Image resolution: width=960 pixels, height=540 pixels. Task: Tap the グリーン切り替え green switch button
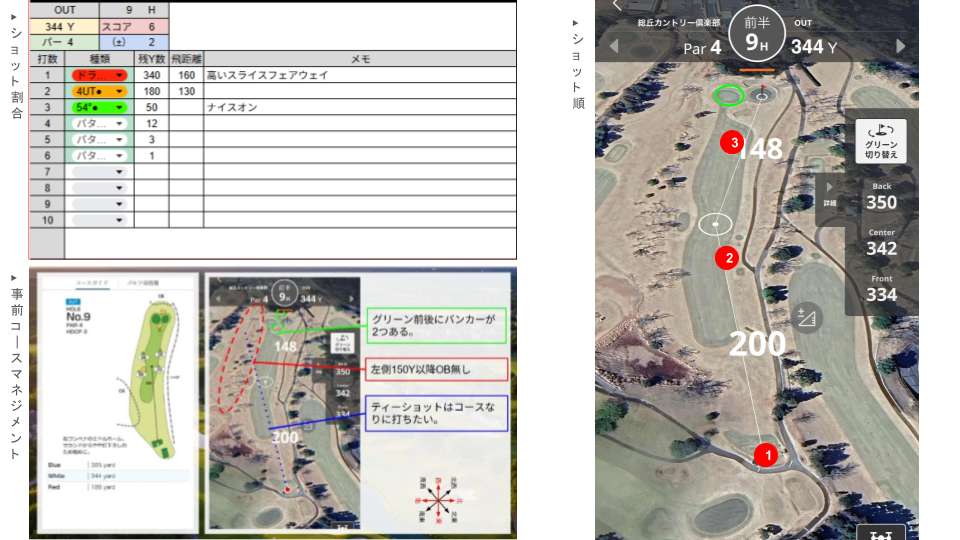(881, 141)
